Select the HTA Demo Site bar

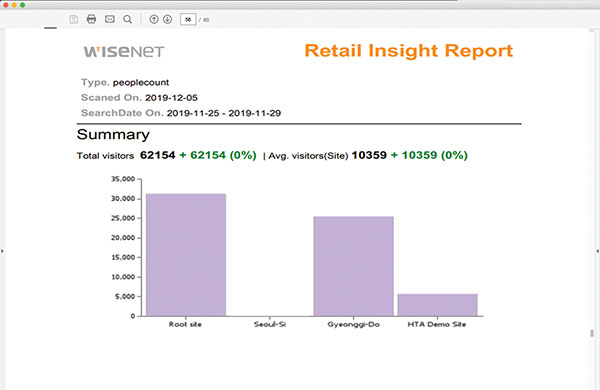point(437,305)
